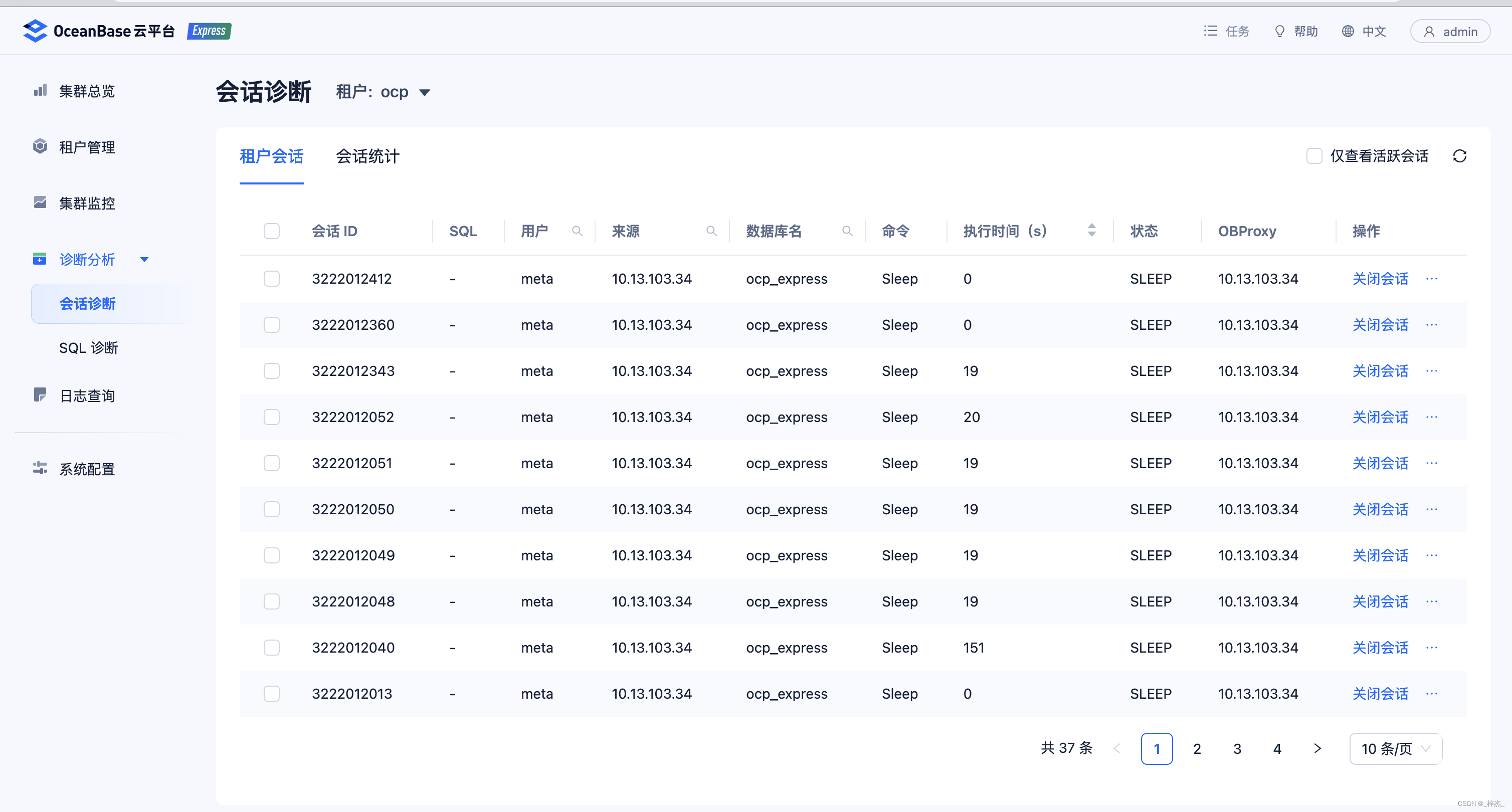Click search icon in 来源 column header
The height and width of the screenshot is (812, 1512).
(x=711, y=231)
